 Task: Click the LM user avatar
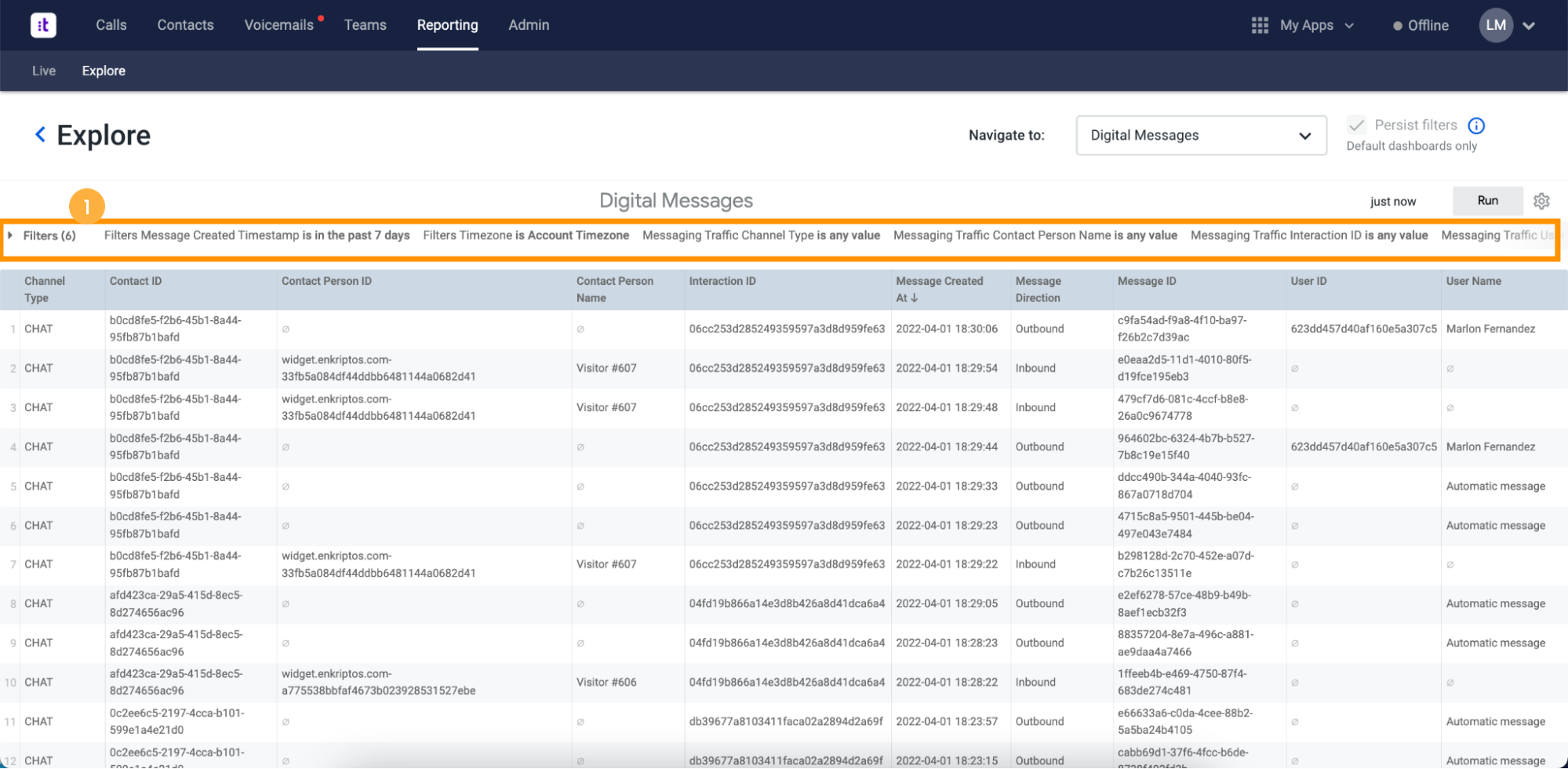click(x=1495, y=25)
